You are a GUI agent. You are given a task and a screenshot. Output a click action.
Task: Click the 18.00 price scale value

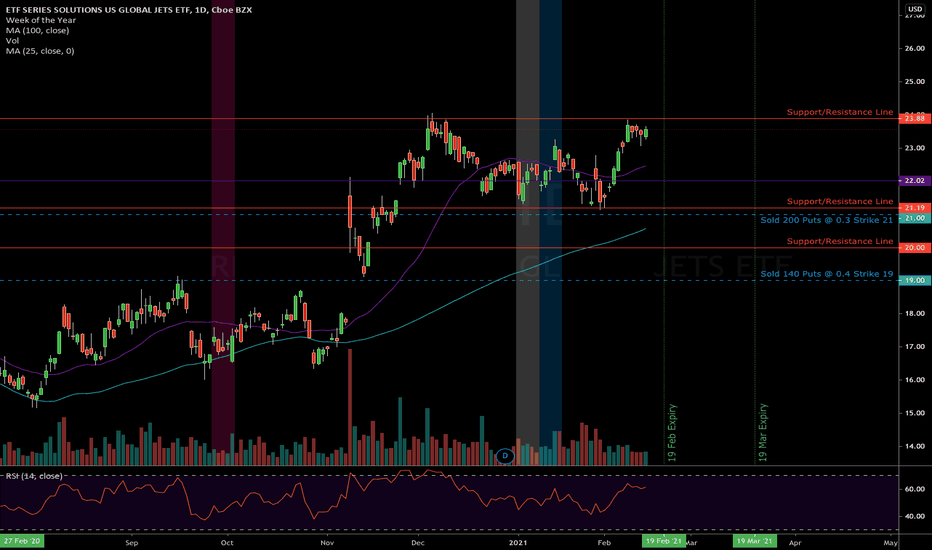coord(914,313)
